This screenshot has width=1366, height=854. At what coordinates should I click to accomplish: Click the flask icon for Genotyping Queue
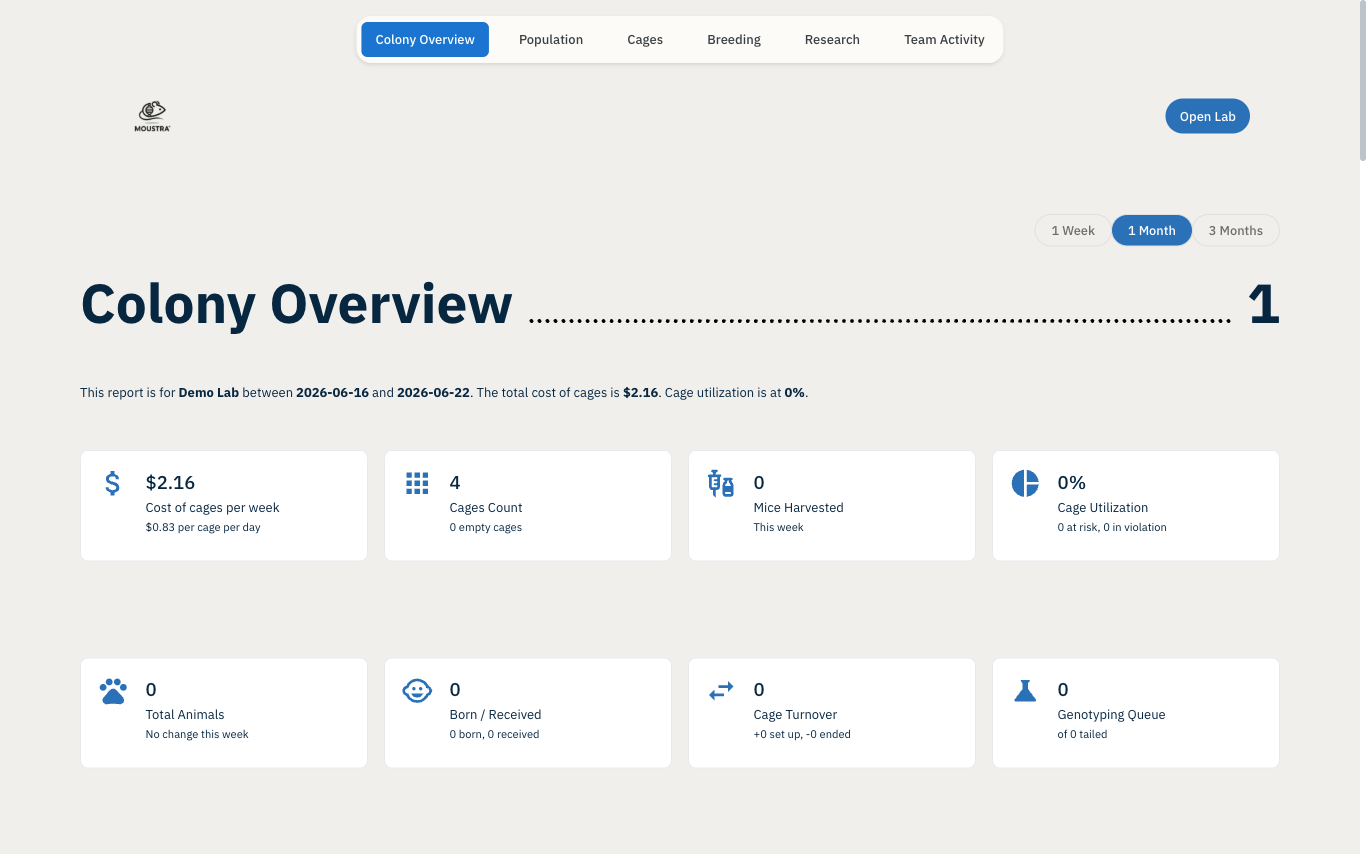pos(1025,690)
